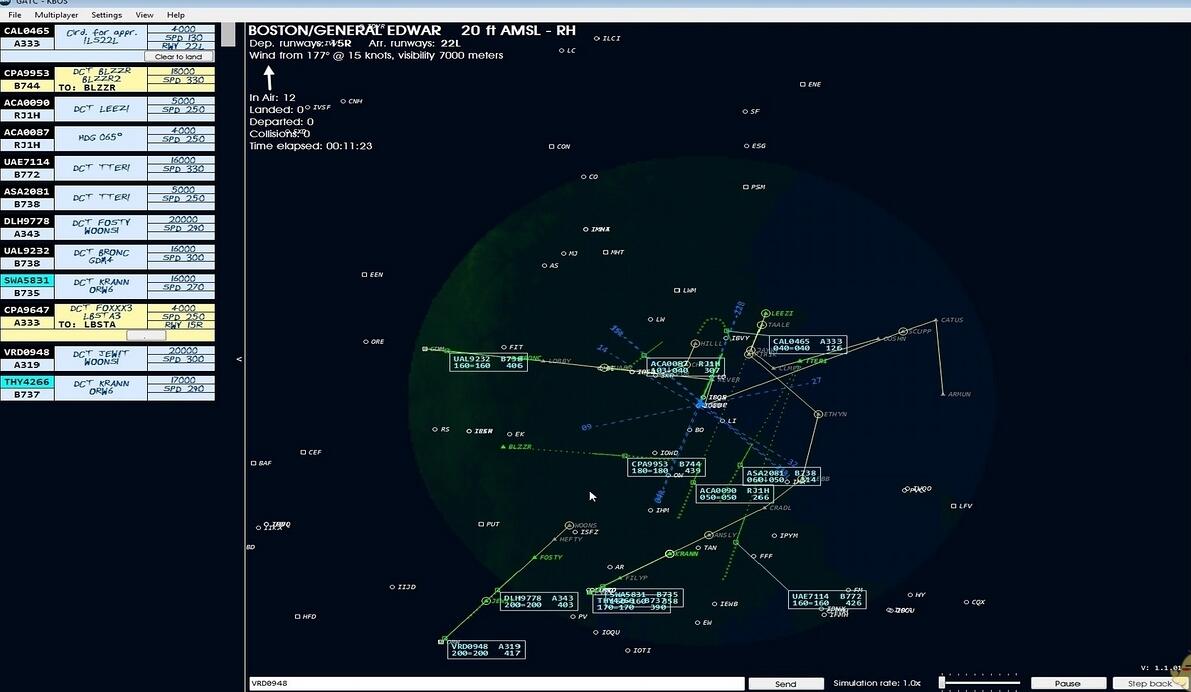
Task: Pause the simulation
Action: 1067,683
